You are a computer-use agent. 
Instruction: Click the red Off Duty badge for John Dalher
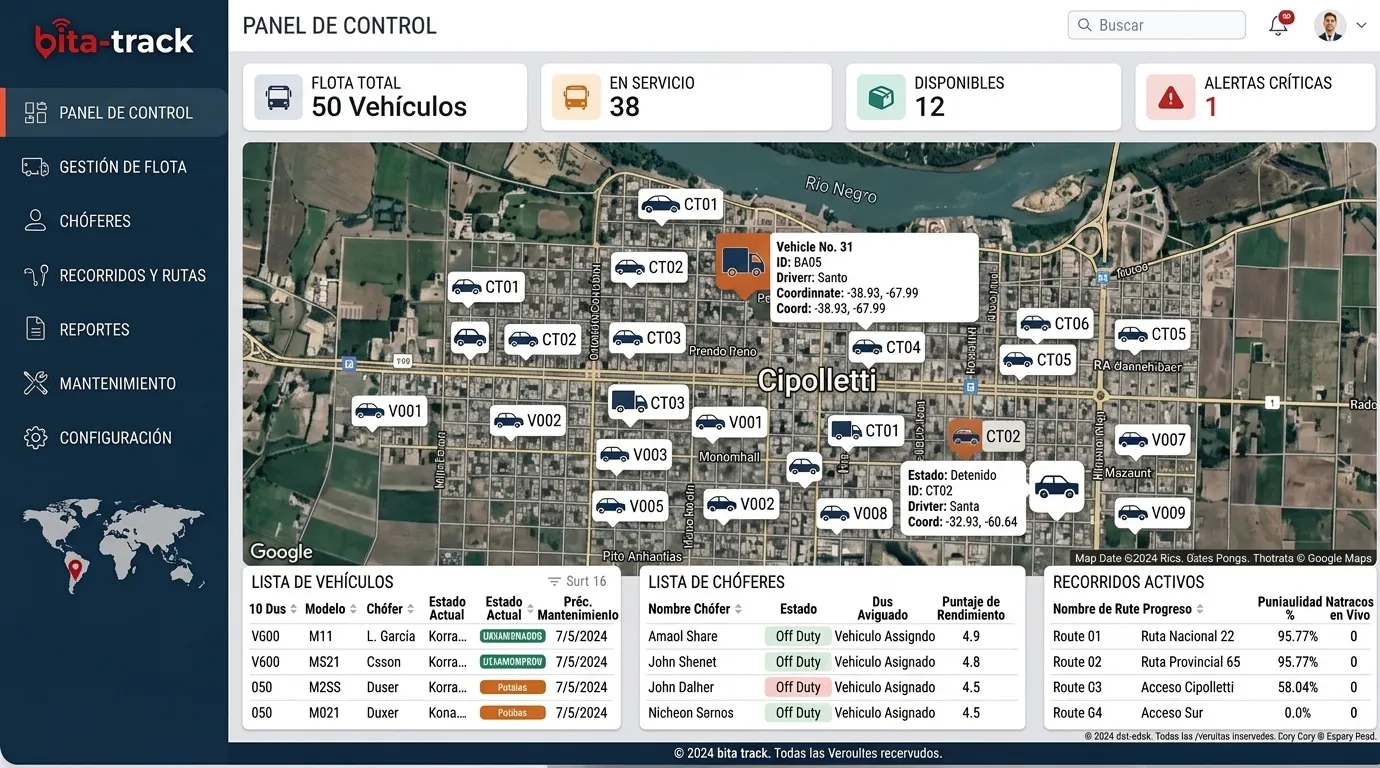(798, 687)
